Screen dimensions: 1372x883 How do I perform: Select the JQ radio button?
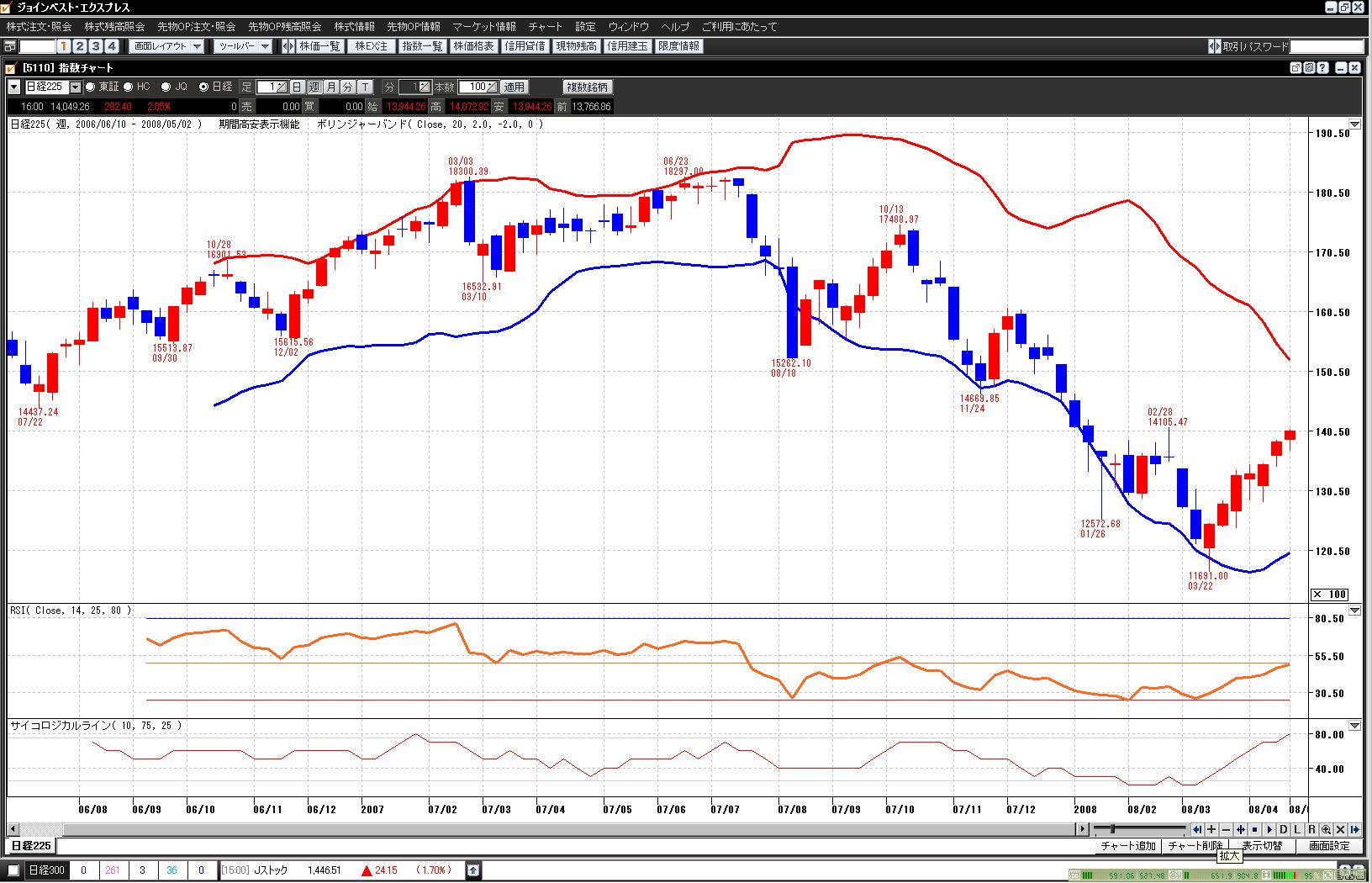(x=166, y=87)
